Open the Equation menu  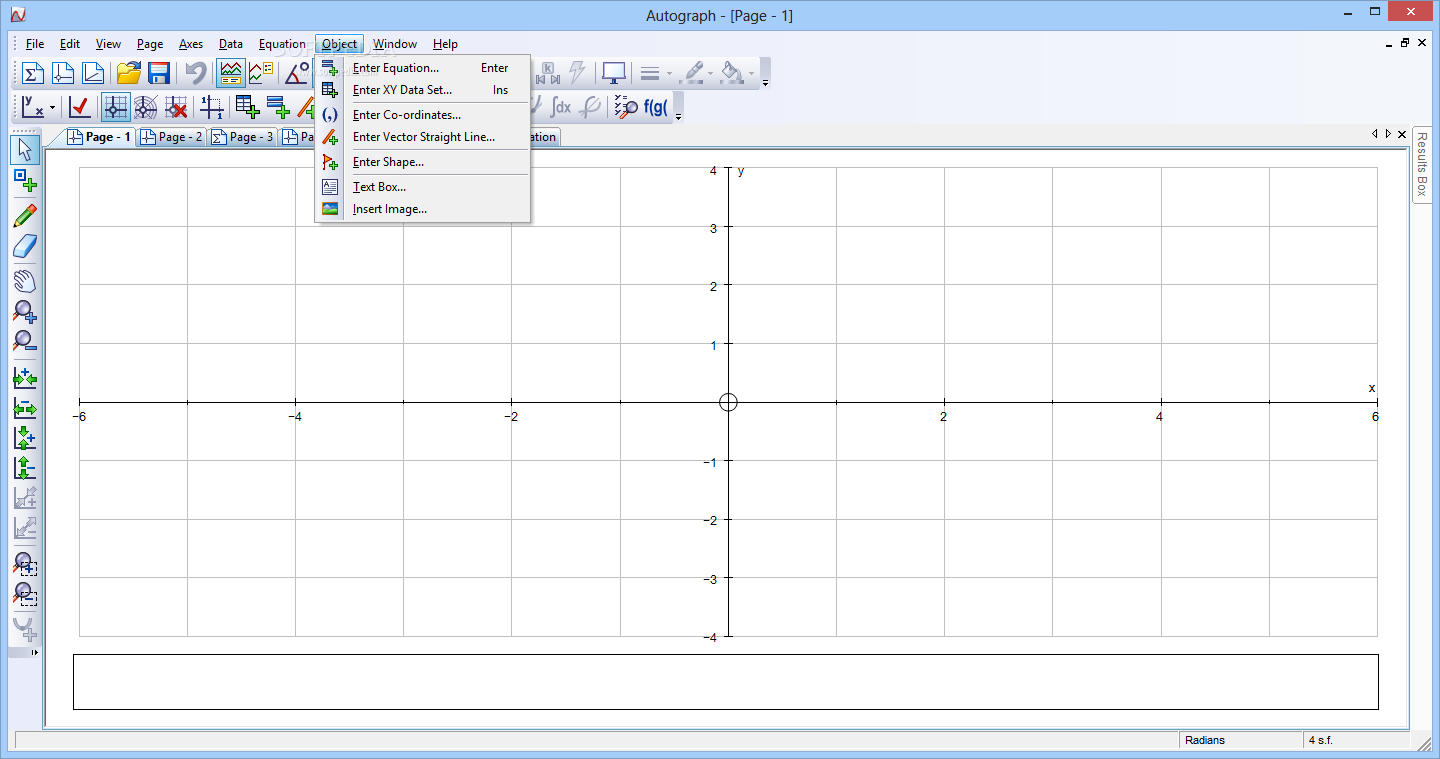point(282,44)
